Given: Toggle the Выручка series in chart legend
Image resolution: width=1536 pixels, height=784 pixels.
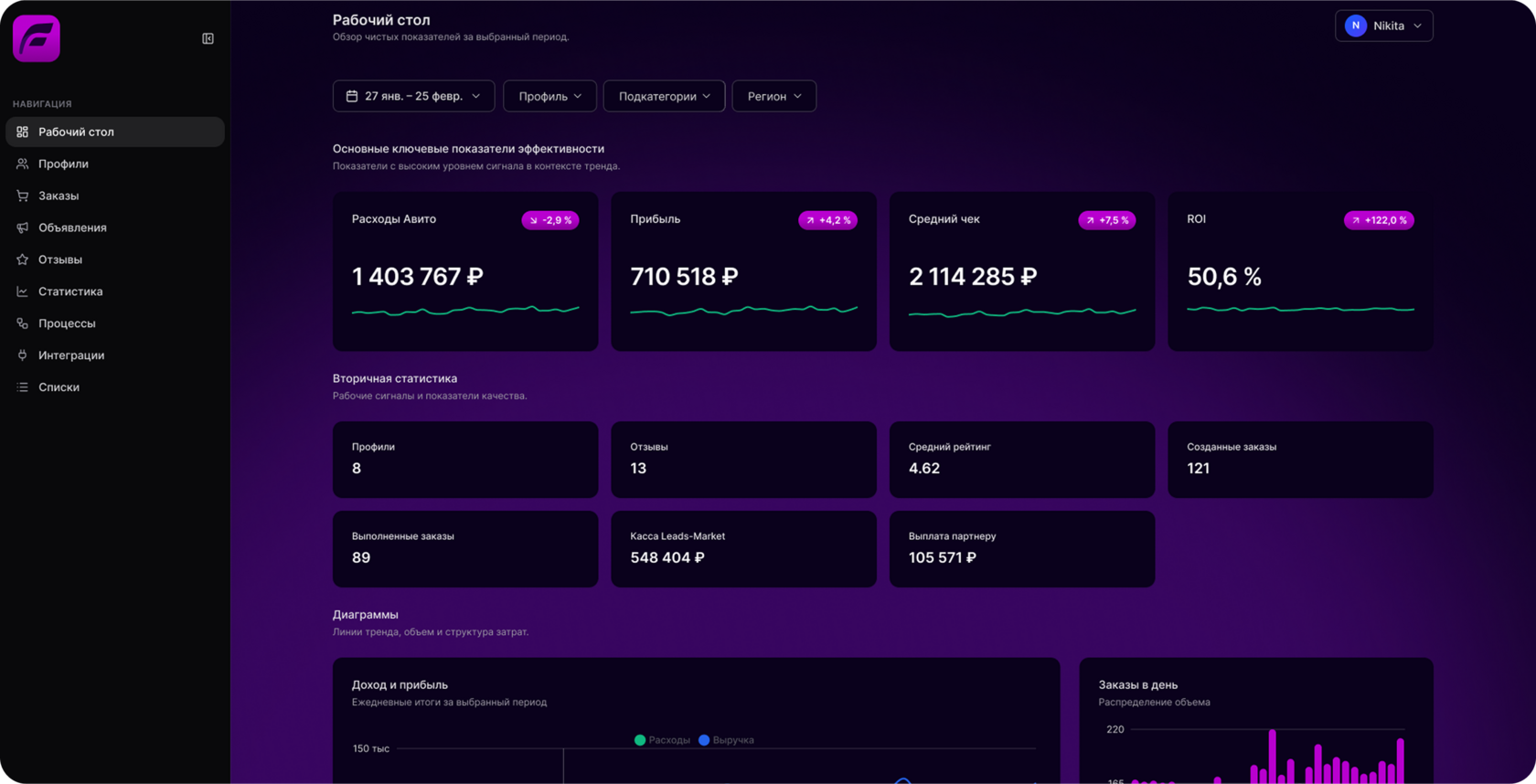Looking at the screenshot, I should point(726,740).
